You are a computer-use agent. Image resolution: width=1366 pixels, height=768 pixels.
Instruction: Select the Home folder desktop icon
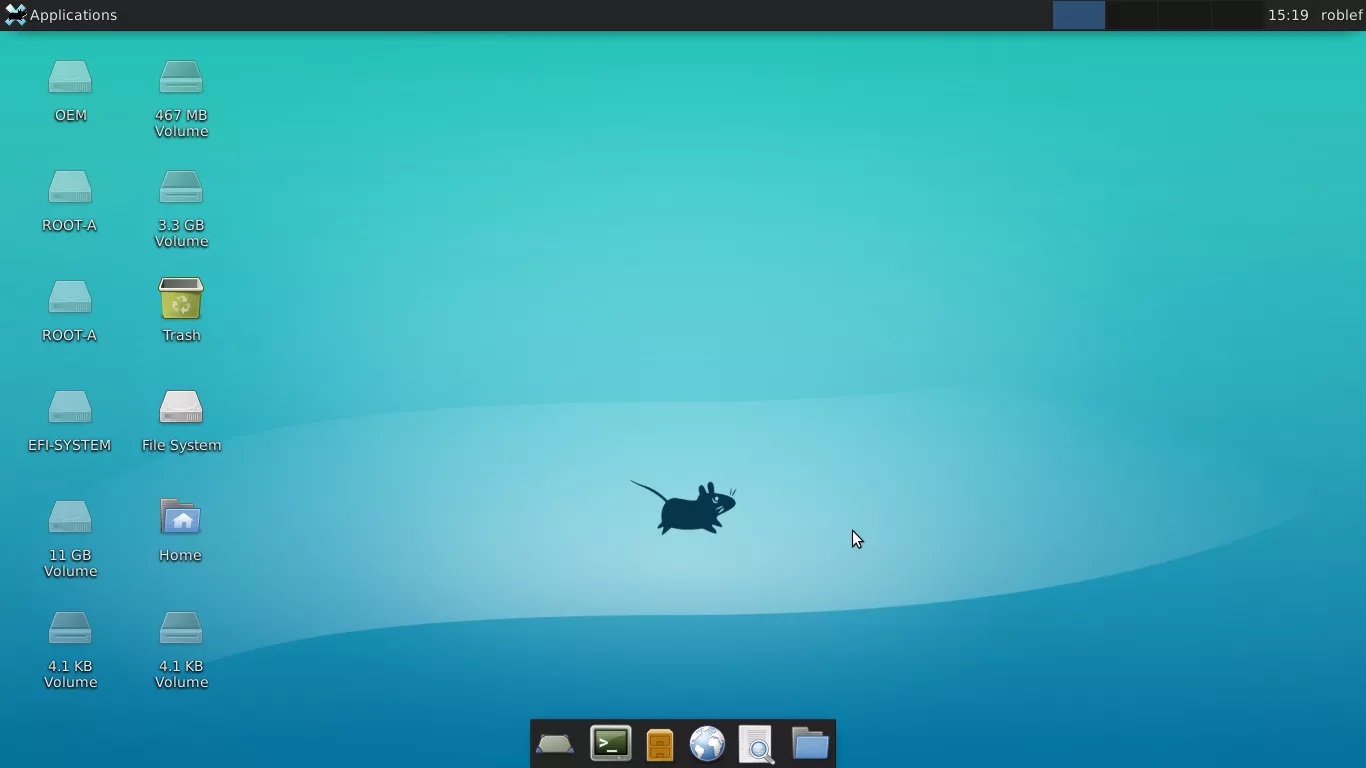tap(181, 519)
